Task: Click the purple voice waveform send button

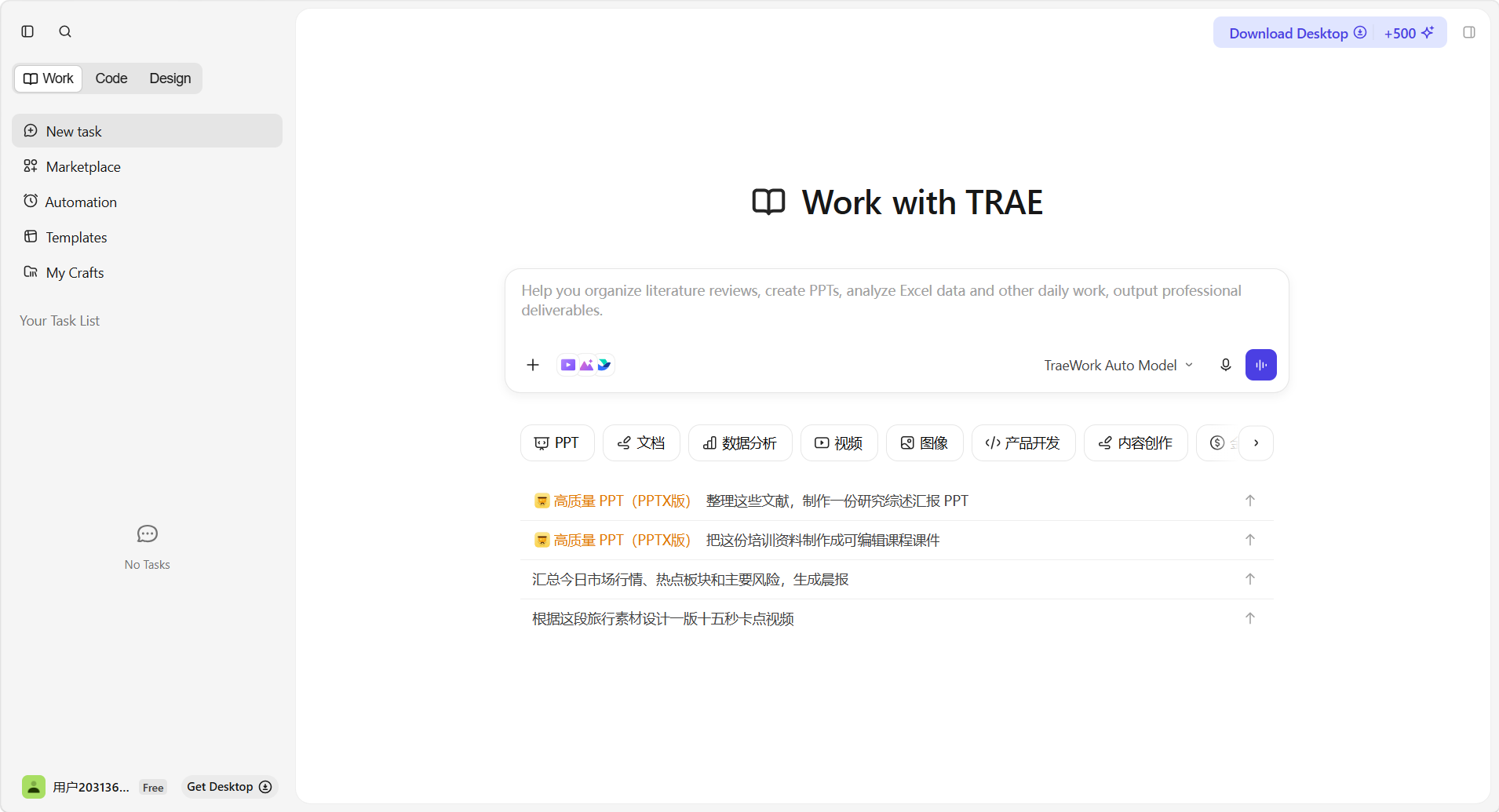Action: [x=1261, y=365]
